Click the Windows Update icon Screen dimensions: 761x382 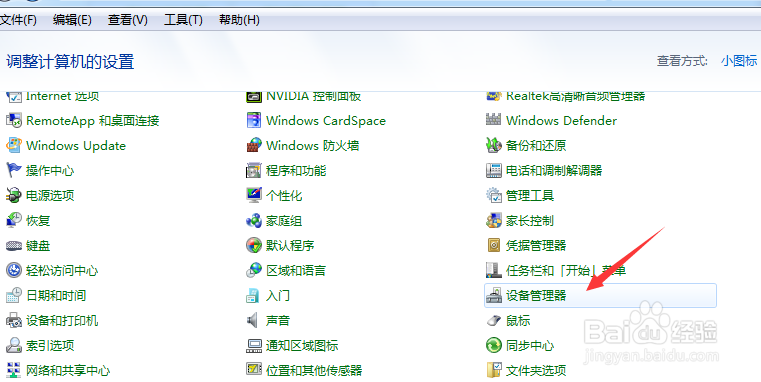click(x=14, y=146)
